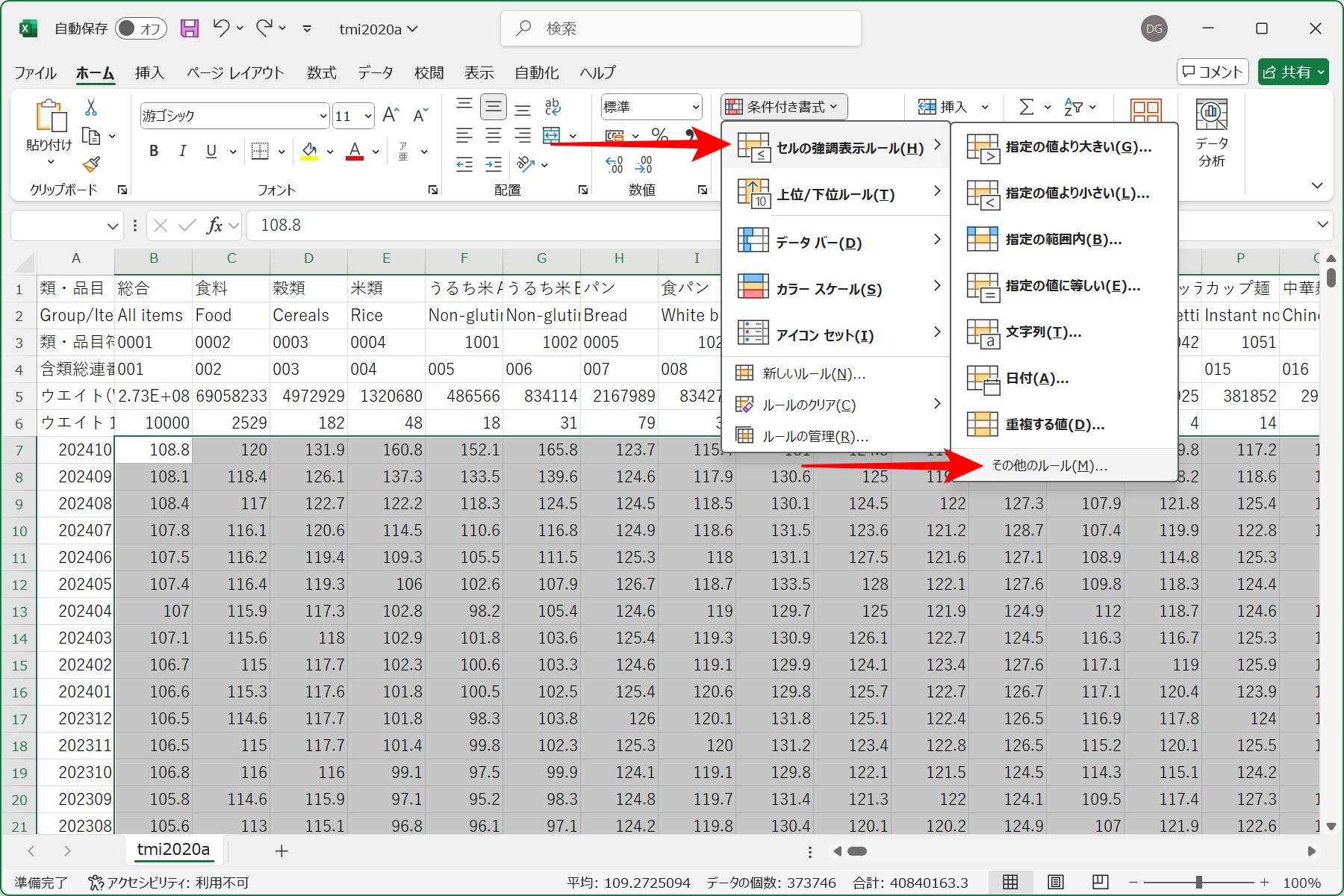This screenshot has width=1344, height=896.
Task: Toggle Underline formatting
Action: coord(211,151)
